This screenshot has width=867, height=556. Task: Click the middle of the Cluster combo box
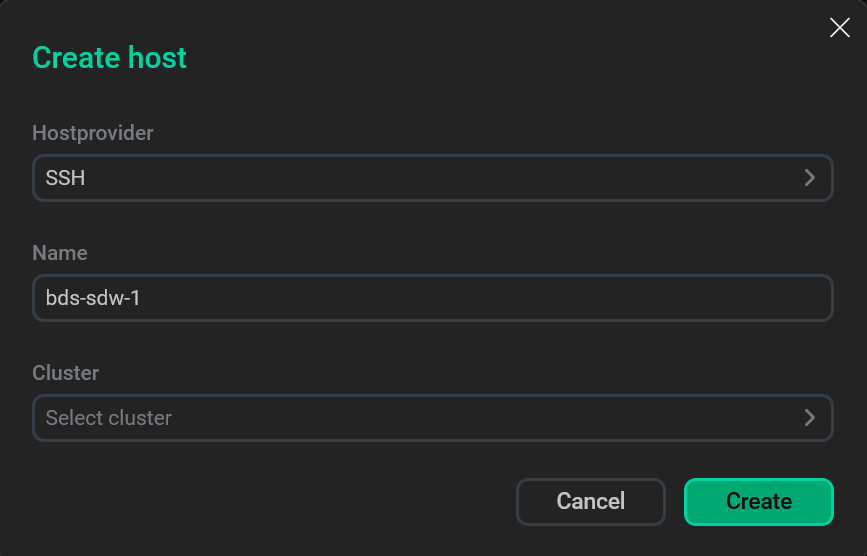tap(432, 418)
